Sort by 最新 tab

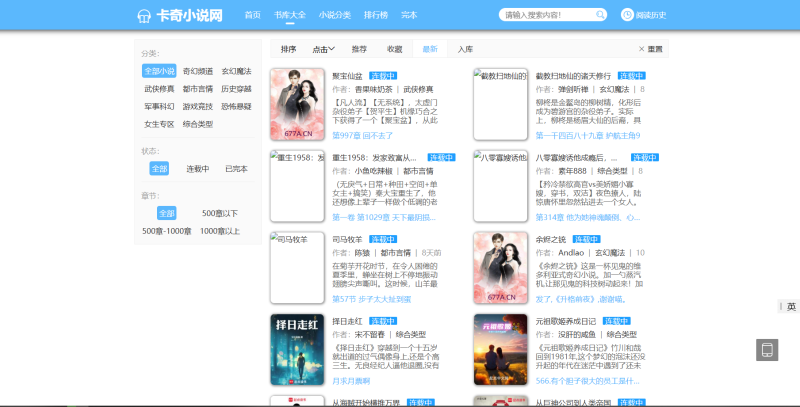tap(430, 49)
